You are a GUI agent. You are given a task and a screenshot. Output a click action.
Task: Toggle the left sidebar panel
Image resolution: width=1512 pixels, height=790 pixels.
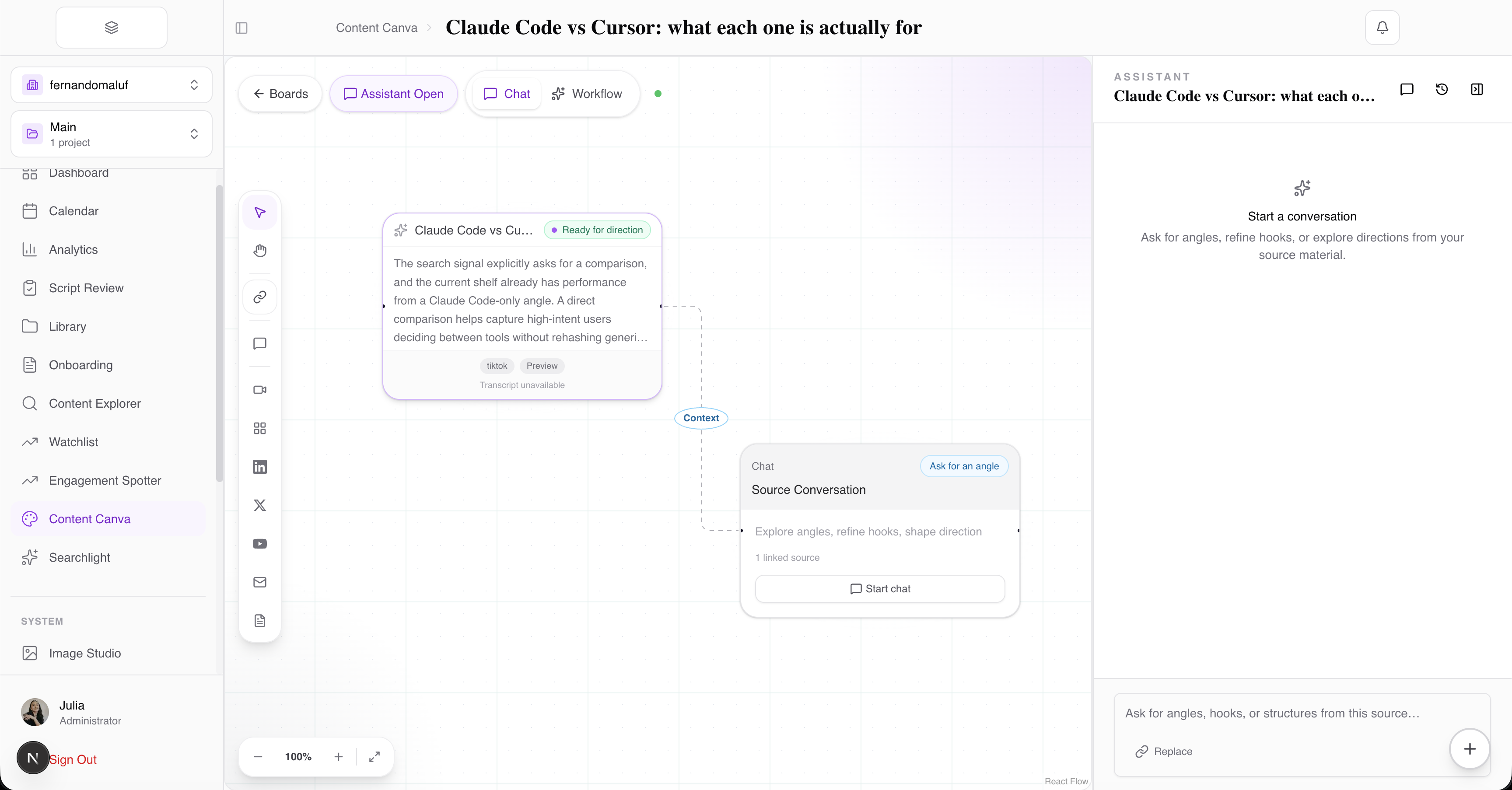[x=241, y=28]
